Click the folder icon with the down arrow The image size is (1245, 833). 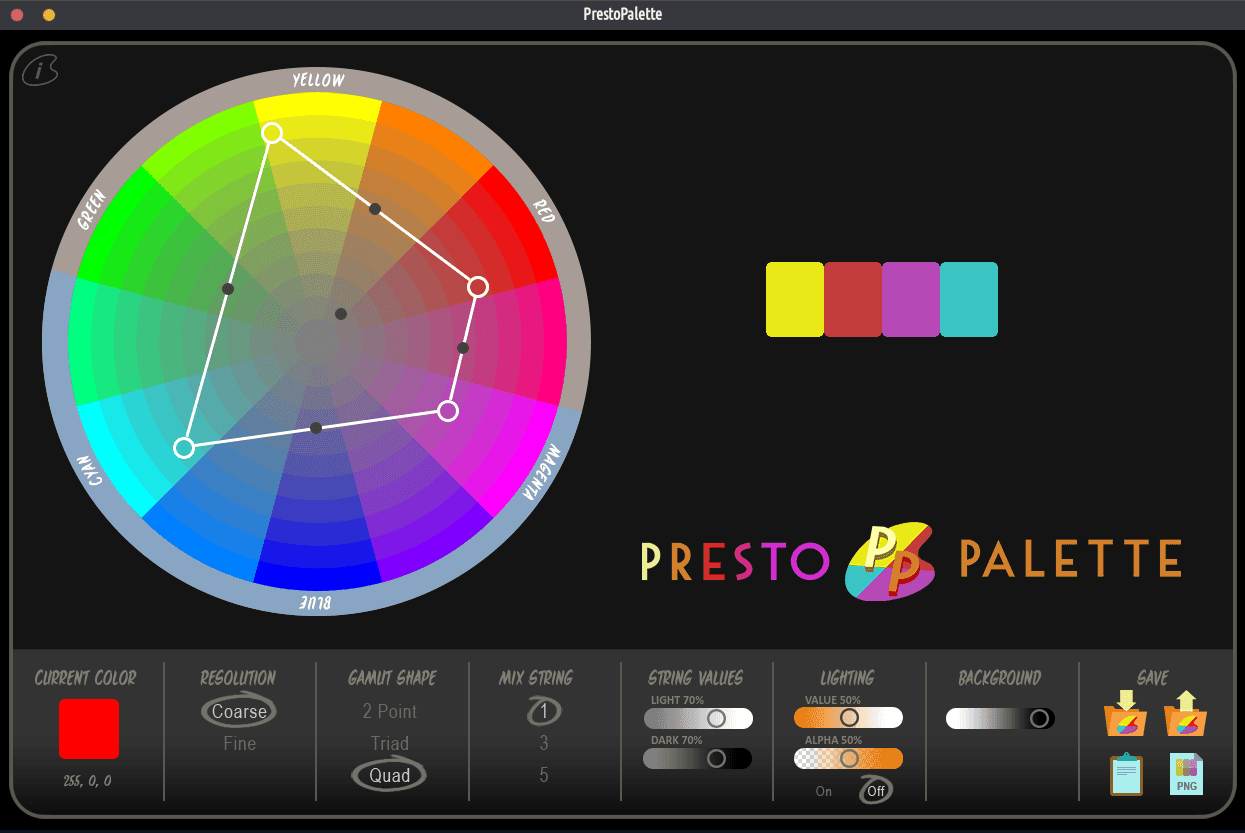tap(1125, 714)
